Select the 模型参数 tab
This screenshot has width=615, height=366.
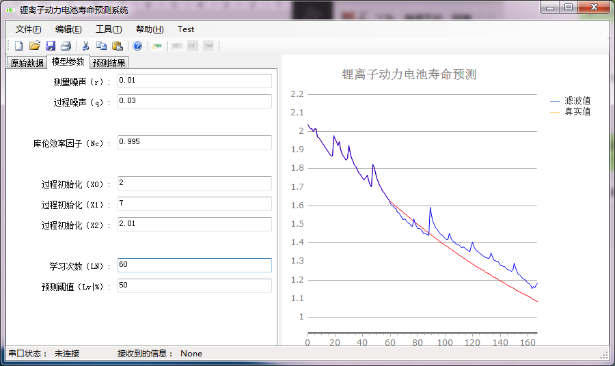68,62
